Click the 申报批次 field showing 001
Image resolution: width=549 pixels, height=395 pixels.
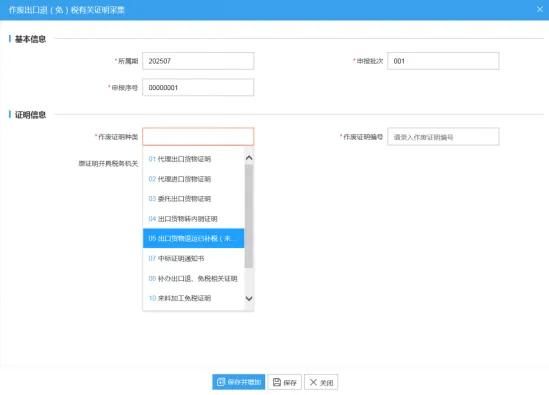(x=443, y=61)
